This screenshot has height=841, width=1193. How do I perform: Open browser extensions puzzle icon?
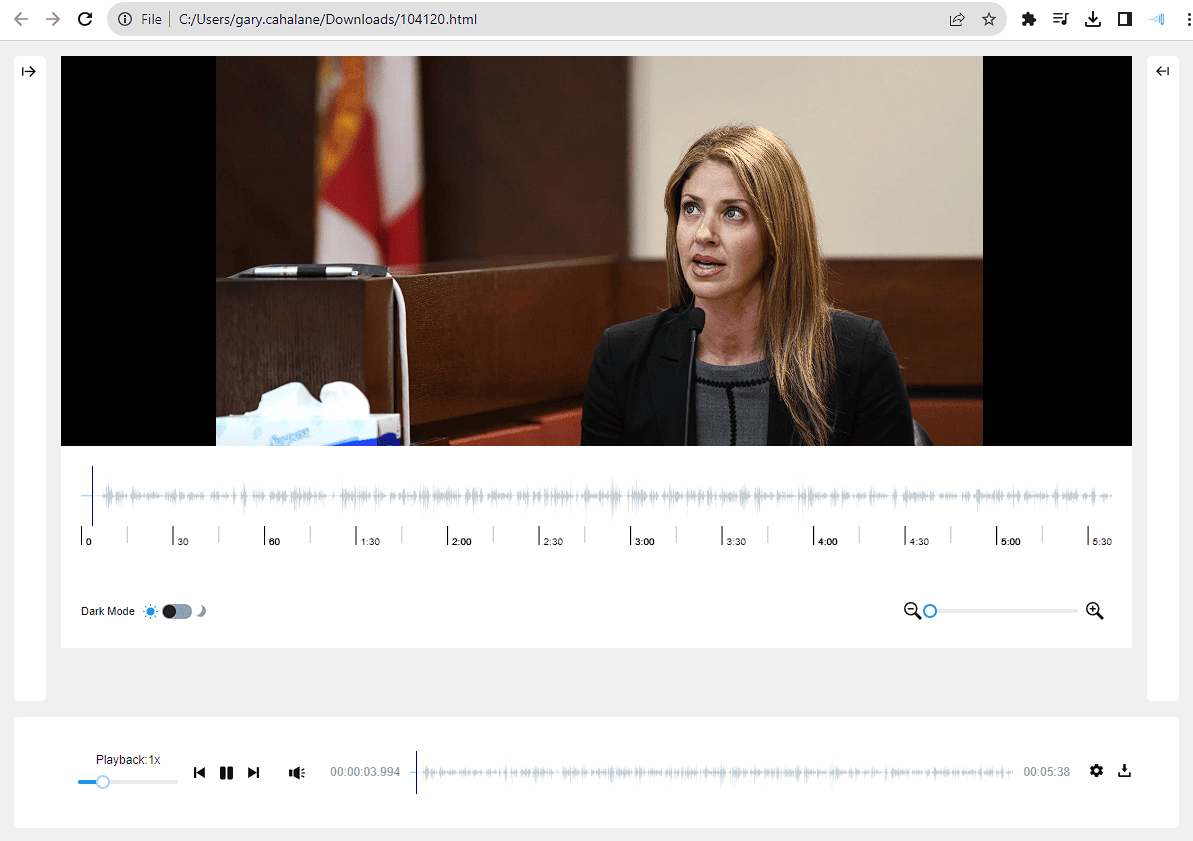tap(1029, 19)
